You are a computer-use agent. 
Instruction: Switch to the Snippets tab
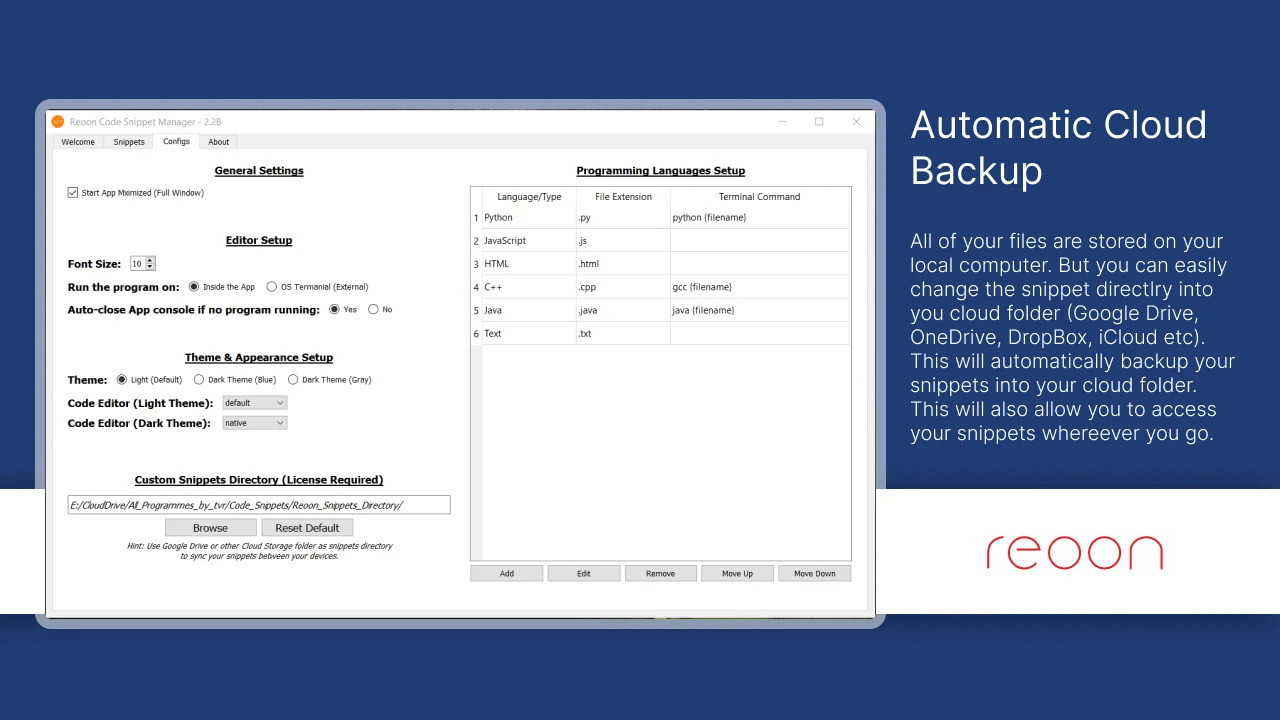tap(129, 142)
